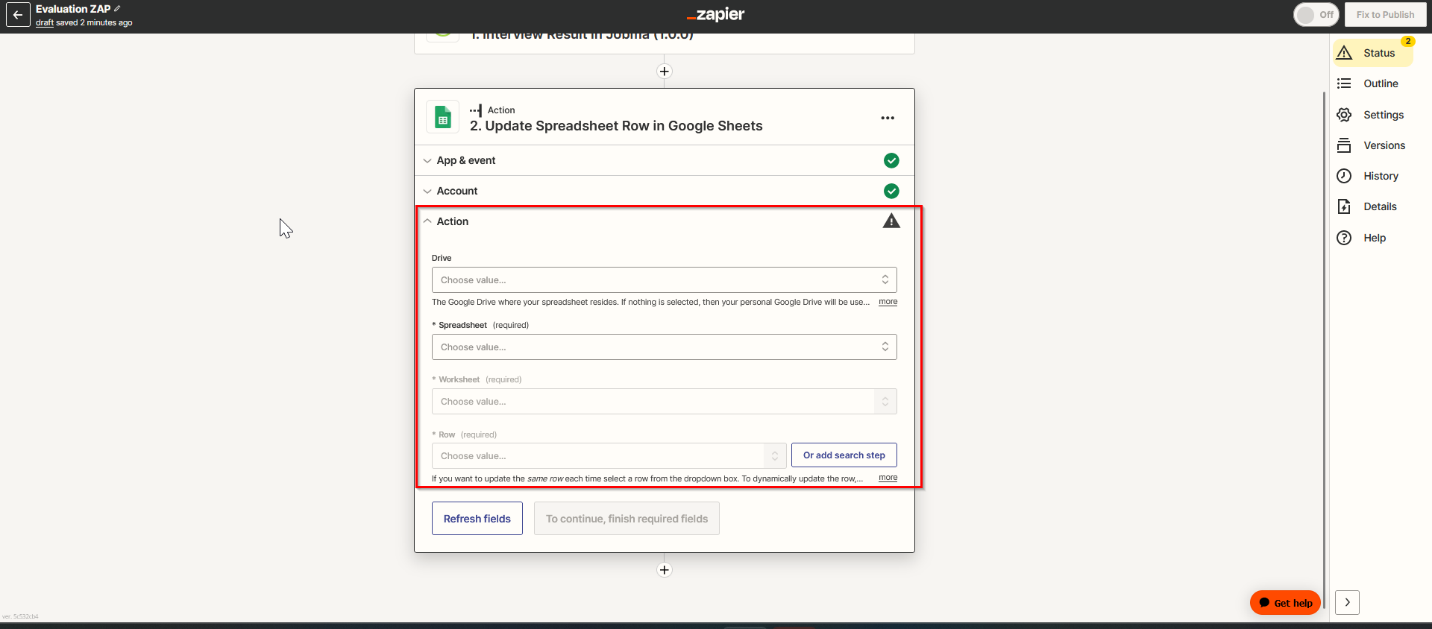Click the Outline list icon
Viewport: 1432px width, 629px height.
click(x=1344, y=84)
